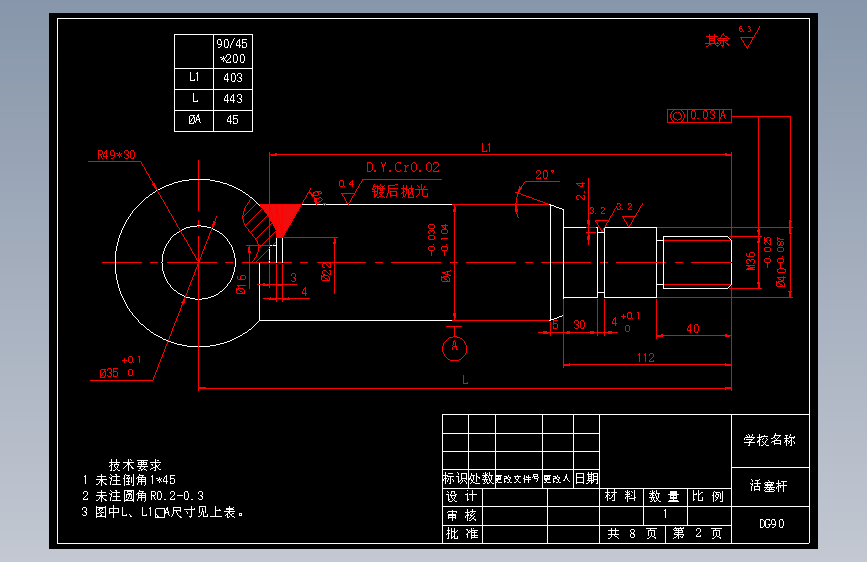Click the 镀后抛光 annotation text
Viewport: 867px width, 562px height.
(400, 191)
